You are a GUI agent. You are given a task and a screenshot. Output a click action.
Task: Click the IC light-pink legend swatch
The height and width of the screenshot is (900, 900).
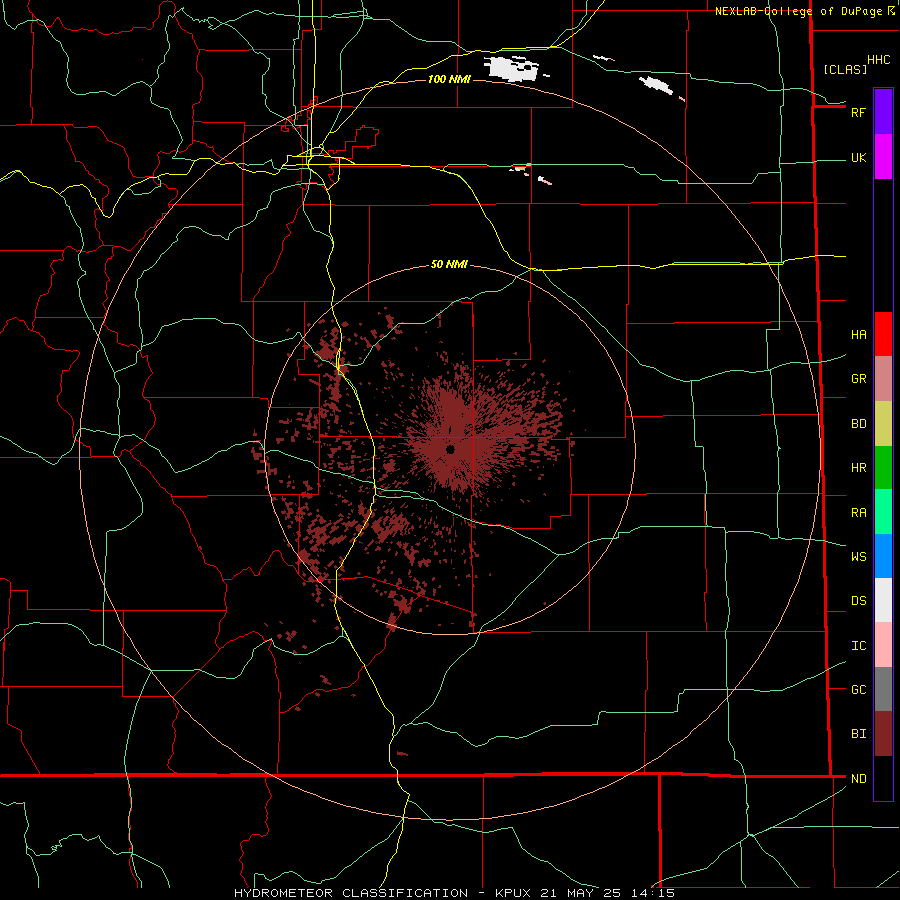(x=883, y=645)
